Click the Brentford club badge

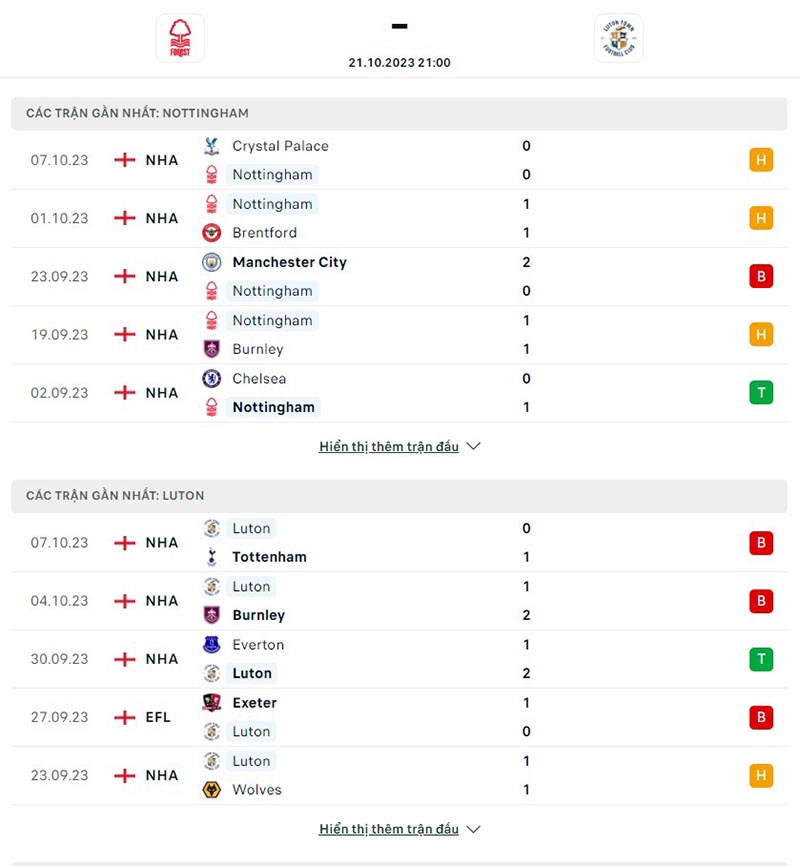coord(212,232)
